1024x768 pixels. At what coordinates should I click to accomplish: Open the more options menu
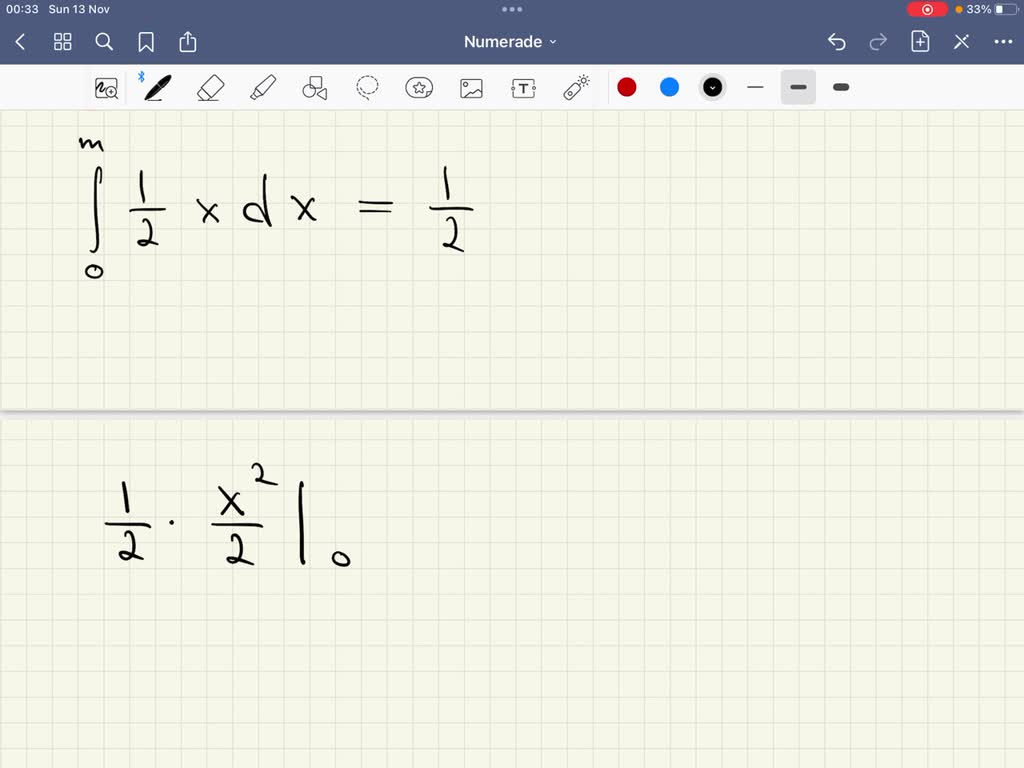pos(1004,42)
